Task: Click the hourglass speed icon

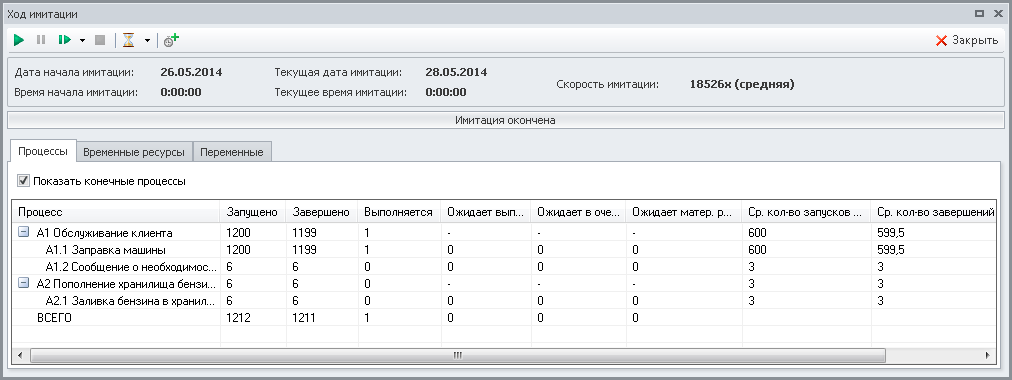Action: click(x=129, y=40)
